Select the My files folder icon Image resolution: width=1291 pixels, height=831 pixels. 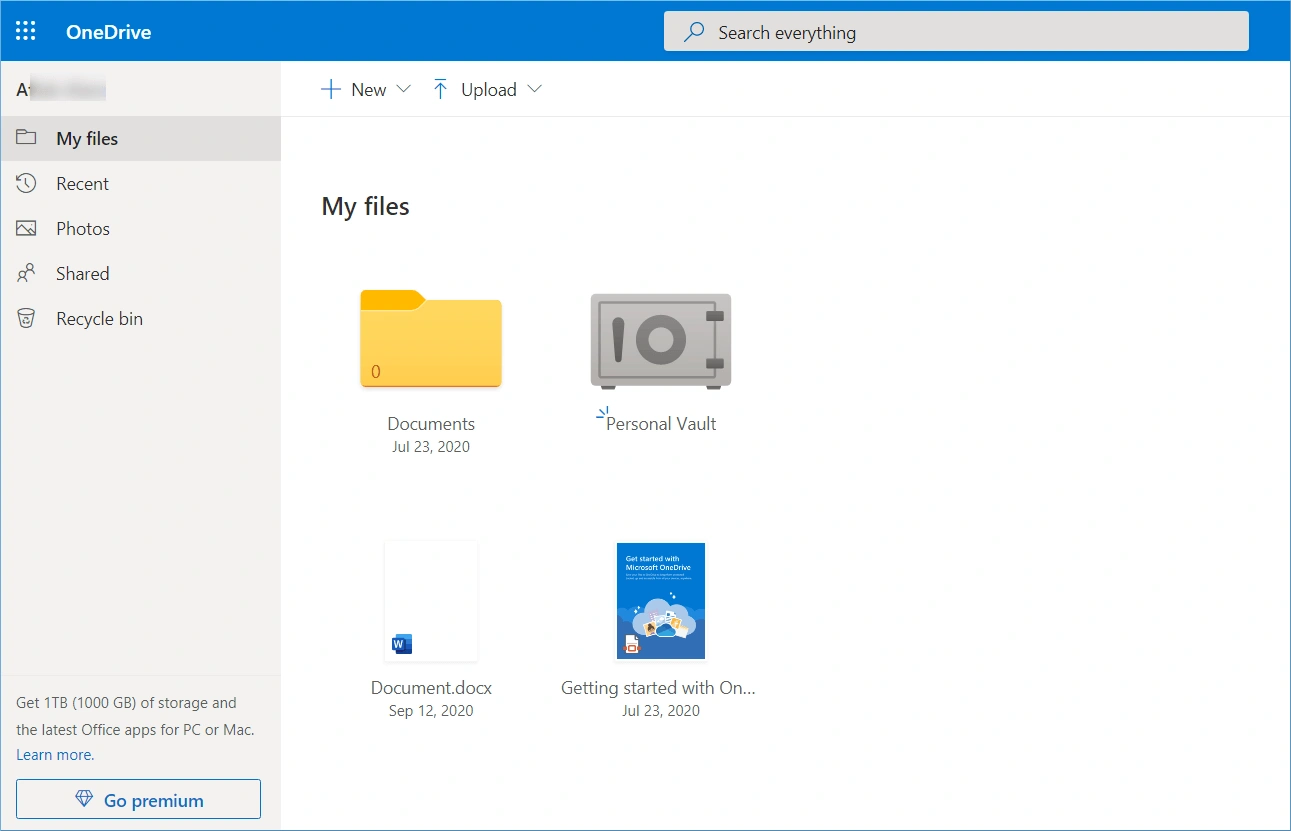coord(25,138)
